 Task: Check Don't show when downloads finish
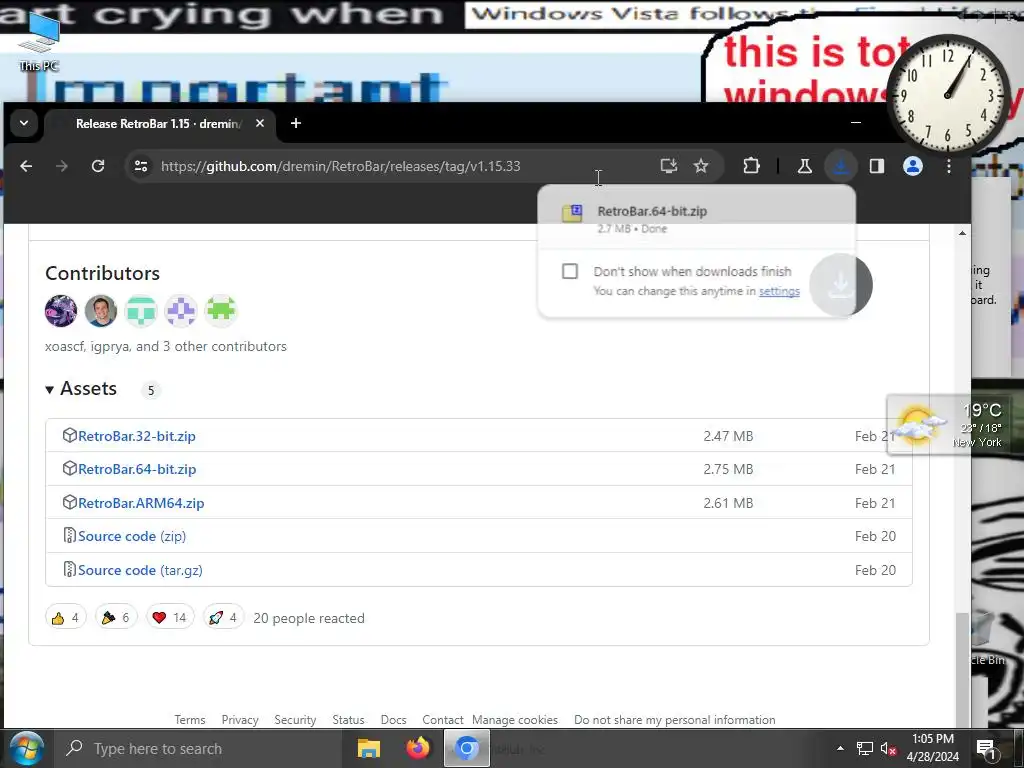(569, 271)
